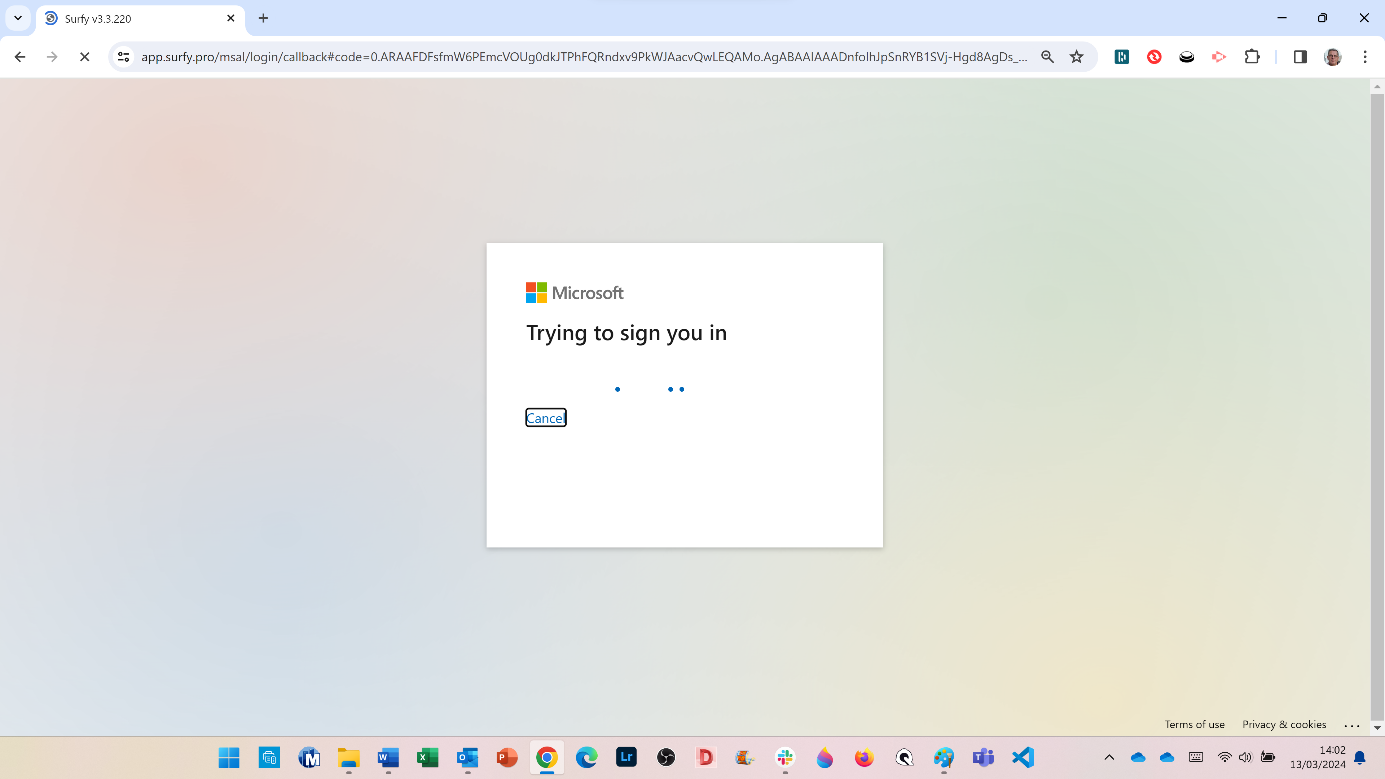This screenshot has height=779, width=1385.
Task: Open the tab search dropdown
Action: [x=18, y=18]
